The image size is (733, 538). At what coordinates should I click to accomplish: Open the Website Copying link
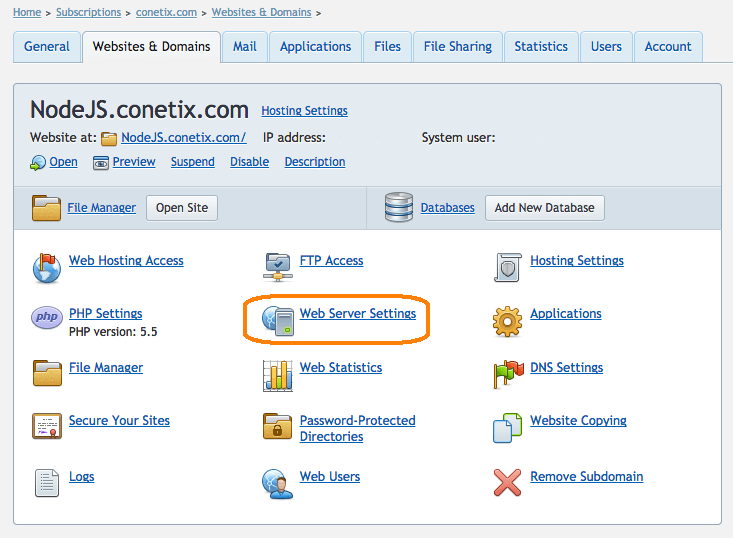pos(578,421)
